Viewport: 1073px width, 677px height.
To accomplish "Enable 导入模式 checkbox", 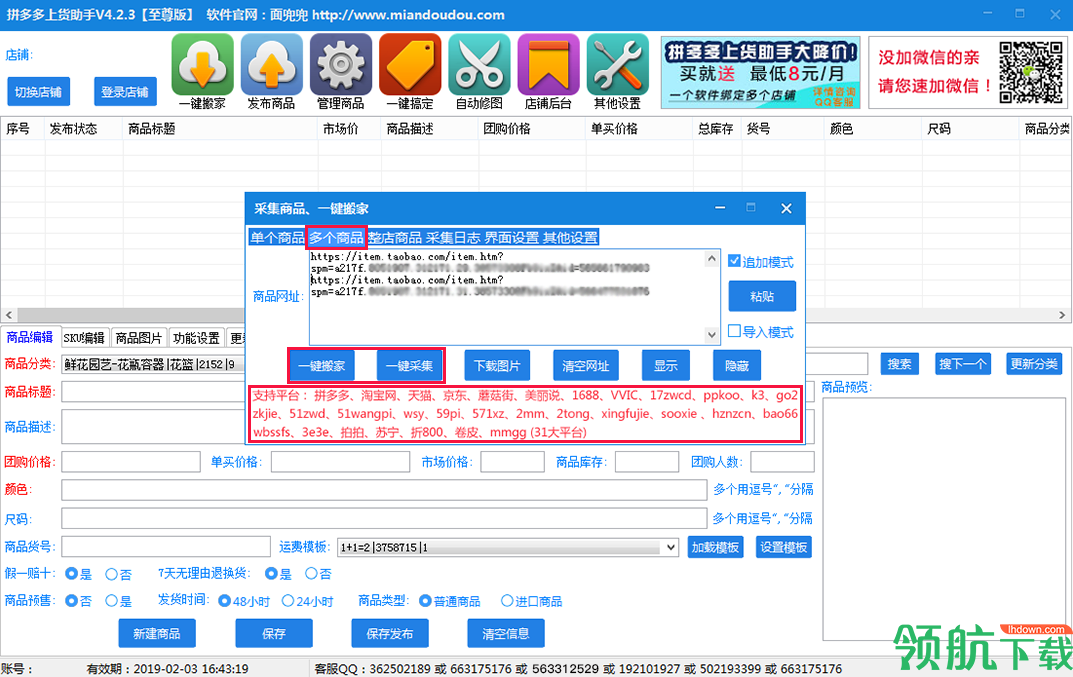I will pos(734,331).
